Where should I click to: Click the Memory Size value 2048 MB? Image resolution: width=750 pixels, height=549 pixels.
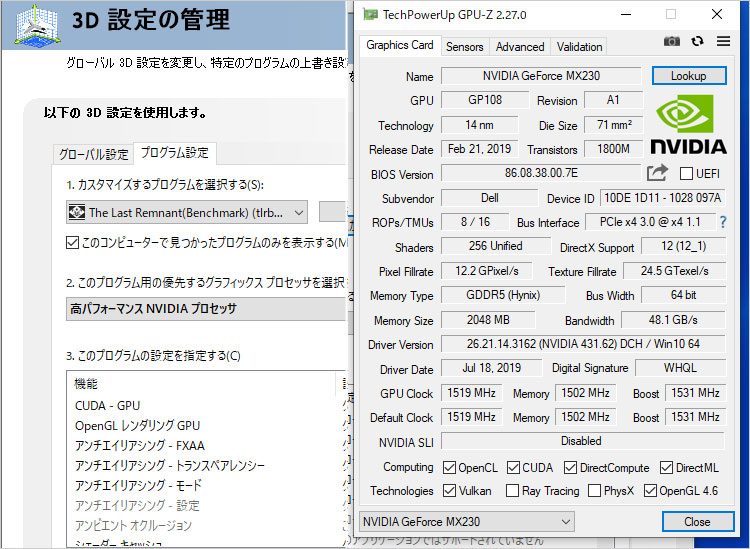[x=488, y=320]
